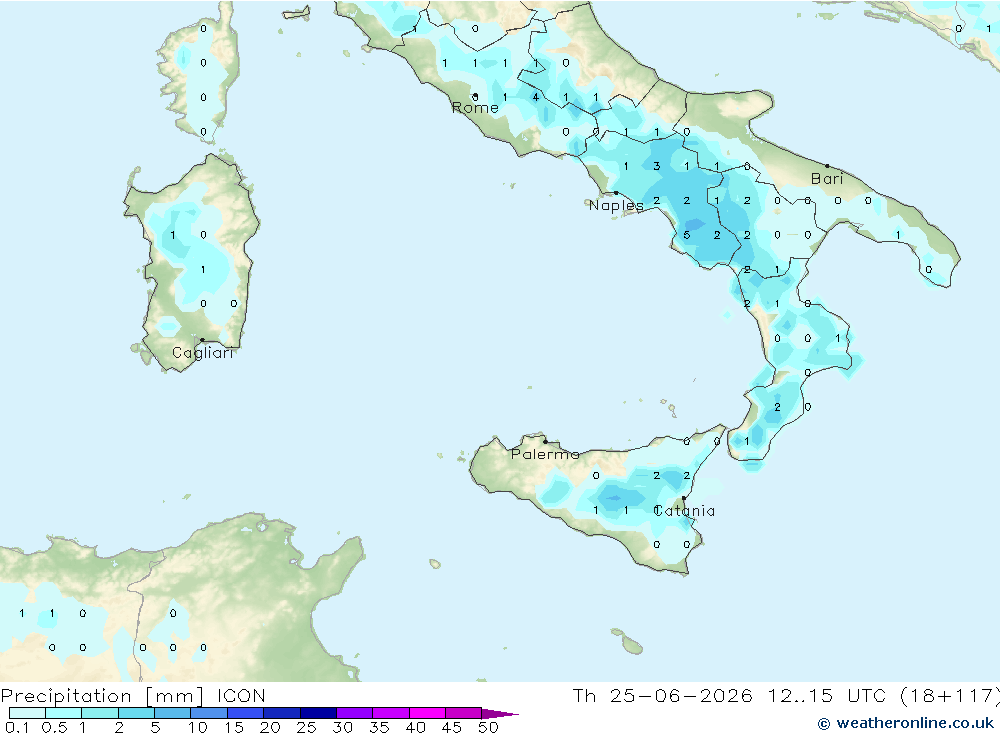Click the legend label '10'

[198, 727]
